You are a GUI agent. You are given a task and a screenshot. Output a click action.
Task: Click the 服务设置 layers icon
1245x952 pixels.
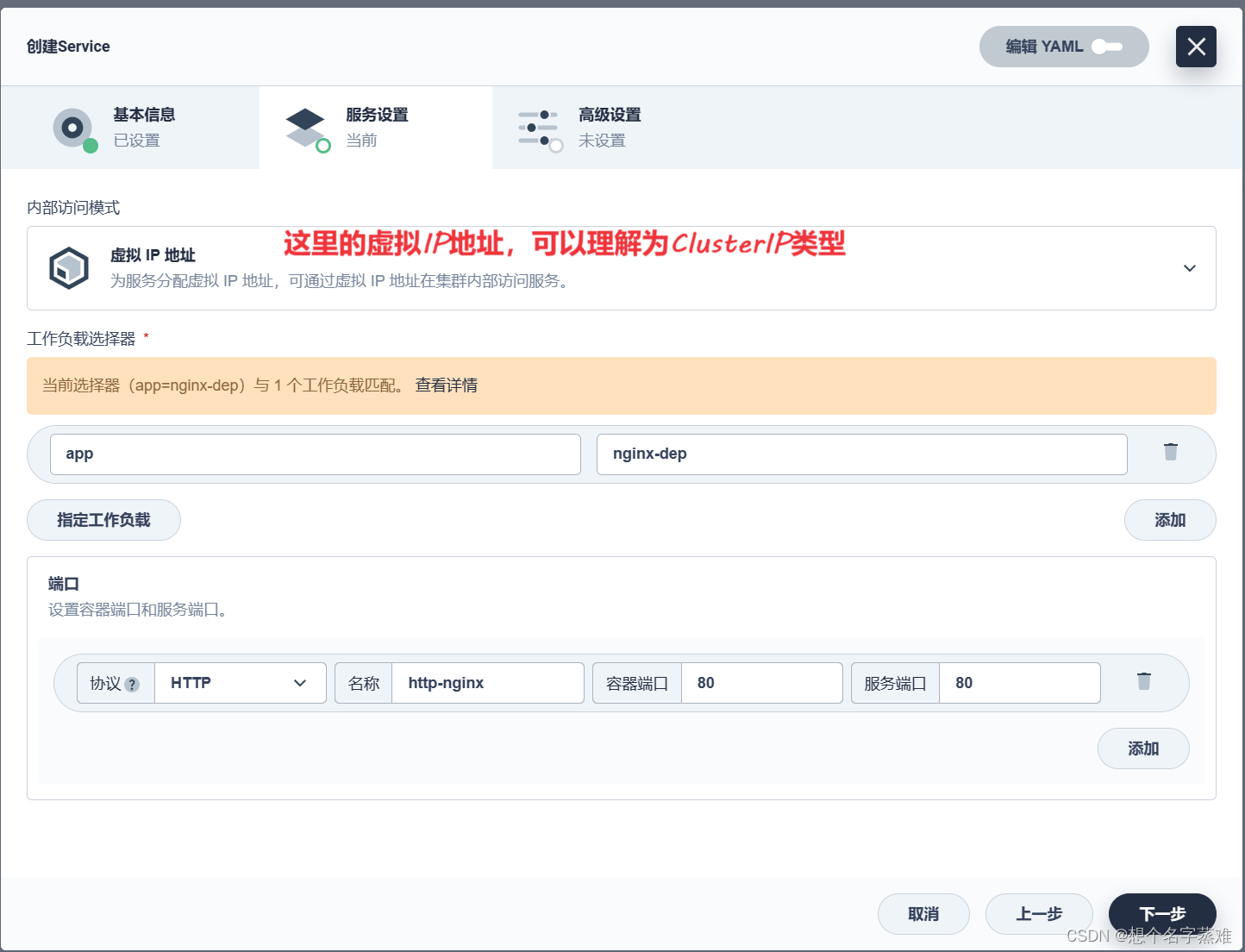click(x=307, y=129)
